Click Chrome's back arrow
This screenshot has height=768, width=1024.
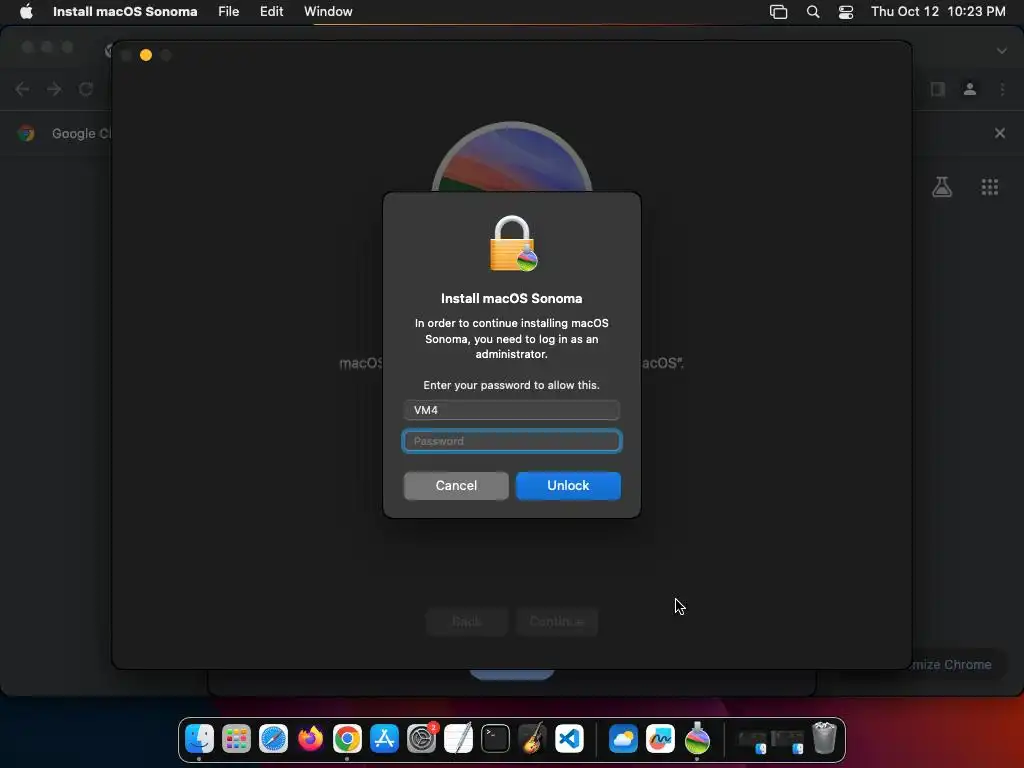pos(22,89)
